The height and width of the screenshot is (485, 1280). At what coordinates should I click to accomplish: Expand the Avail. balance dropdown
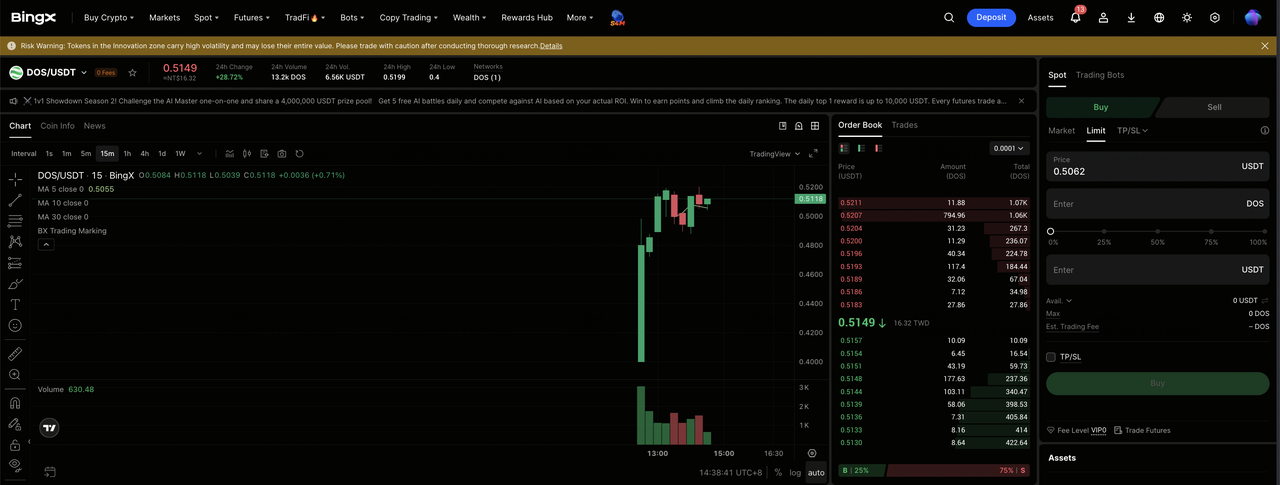[x=1059, y=300]
